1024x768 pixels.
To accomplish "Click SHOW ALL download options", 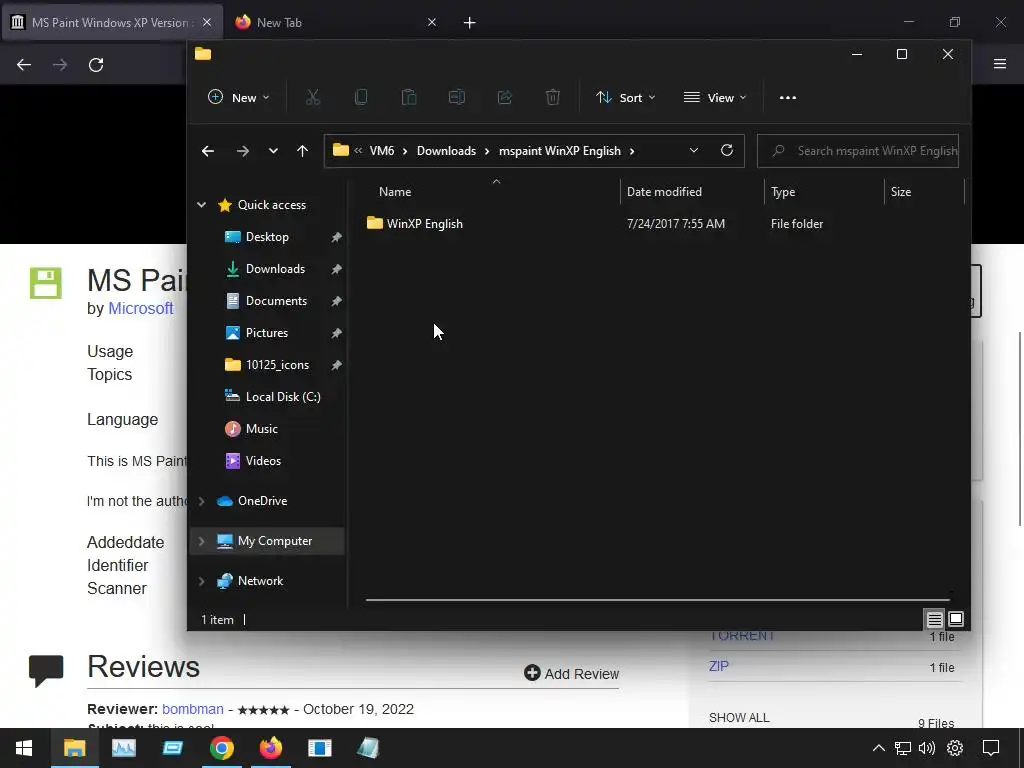I will click(739, 717).
